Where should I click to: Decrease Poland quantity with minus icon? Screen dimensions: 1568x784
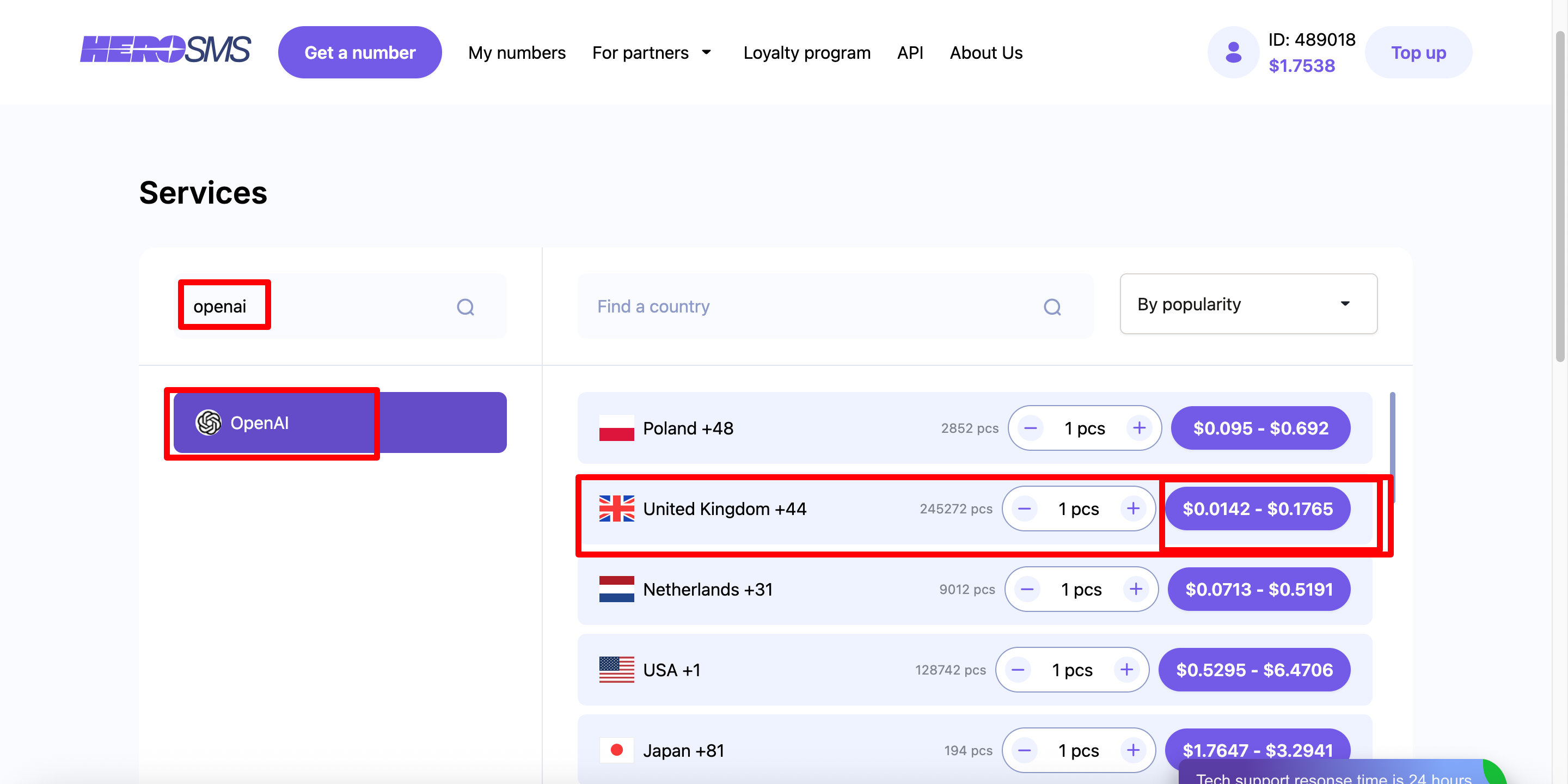[x=1031, y=428]
